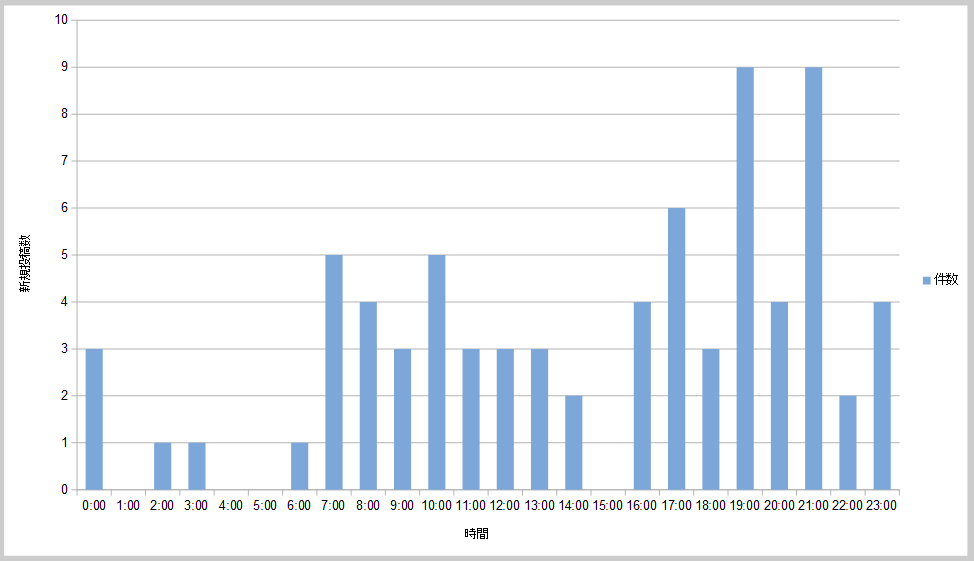Screen dimensions: 974x561
Task: Select the 6:00 bar
Action: pos(299,466)
